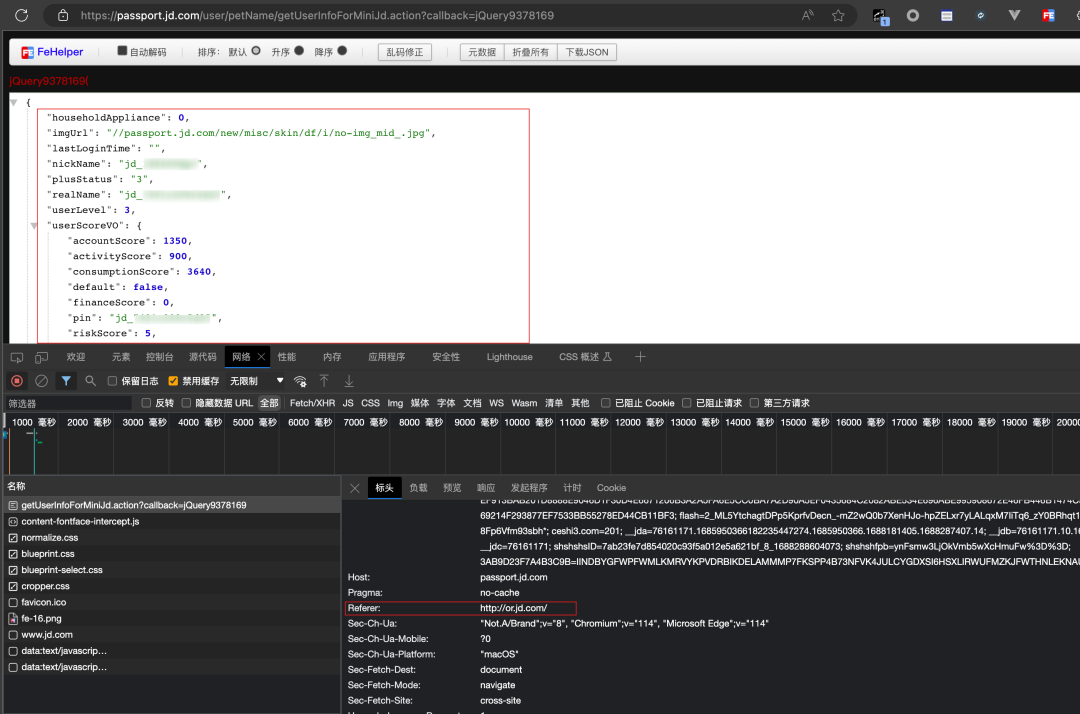Open the Cookie tab in request details
The width and height of the screenshot is (1080, 714).
point(611,488)
